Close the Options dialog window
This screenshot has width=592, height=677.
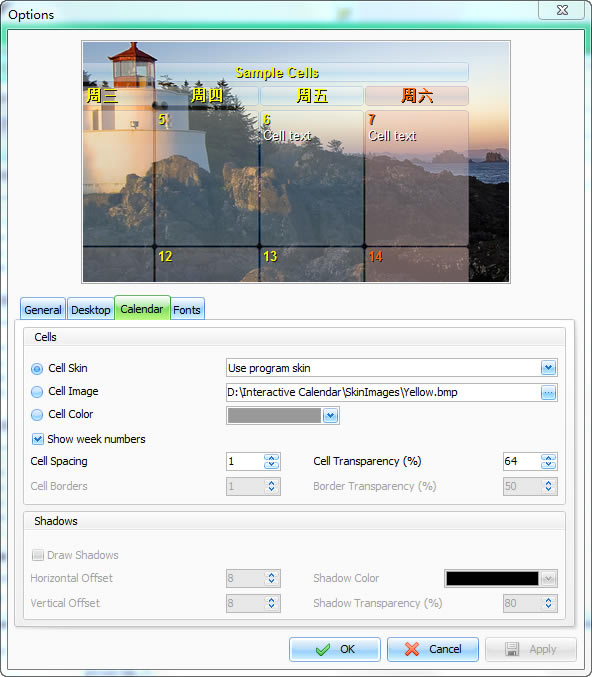[562, 10]
